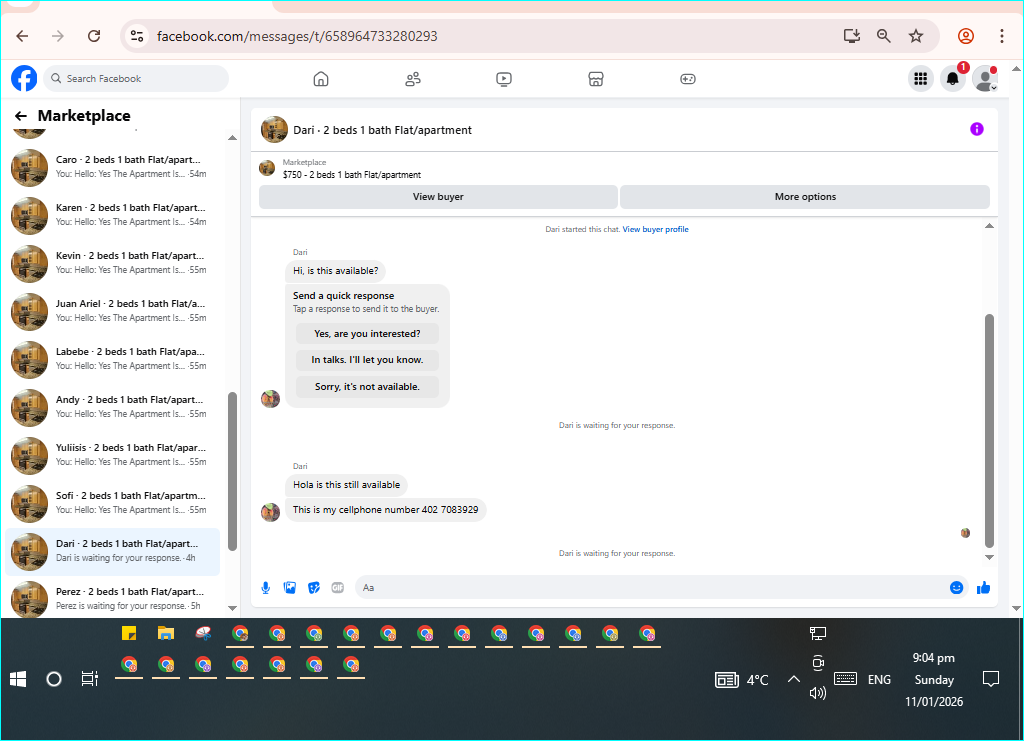The height and width of the screenshot is (741, 1024).
Task: Click the conversation list scrollbar thumb
Action: coord(232,471)
